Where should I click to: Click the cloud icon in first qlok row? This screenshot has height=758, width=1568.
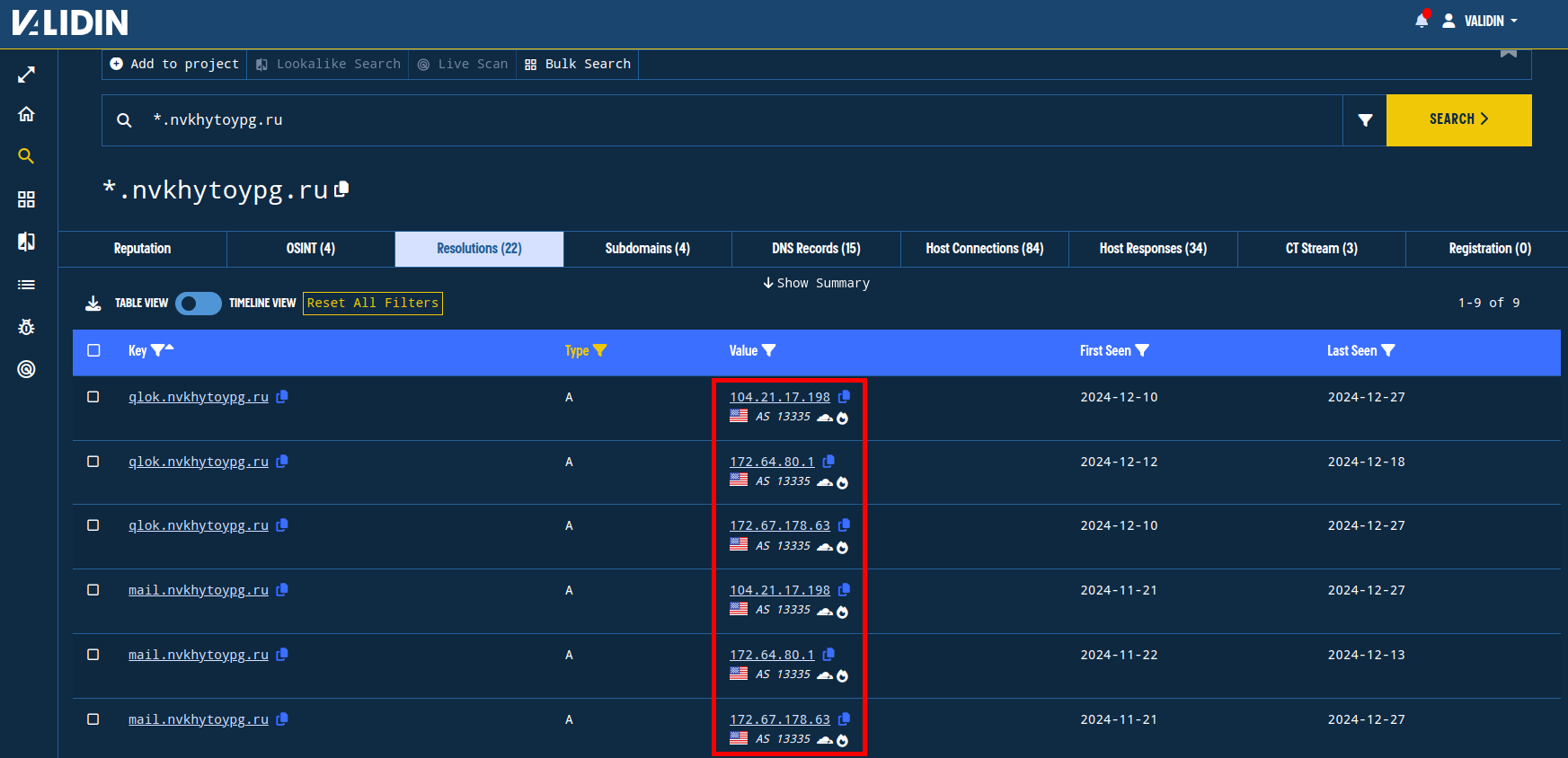coord(824,418)
